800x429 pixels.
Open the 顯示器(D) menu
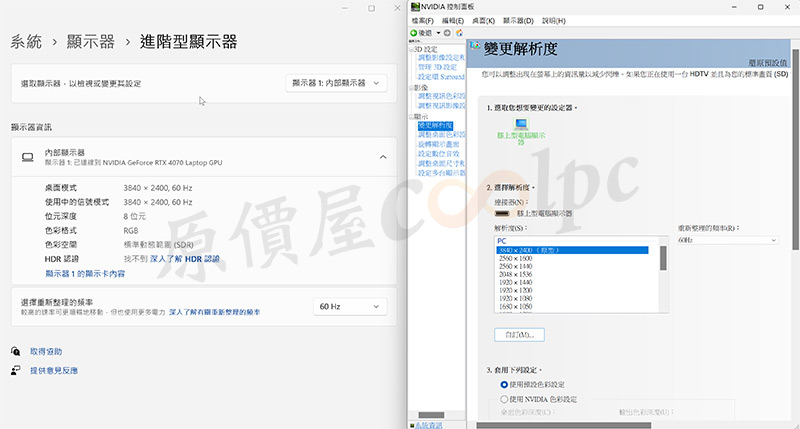(518, 21)
